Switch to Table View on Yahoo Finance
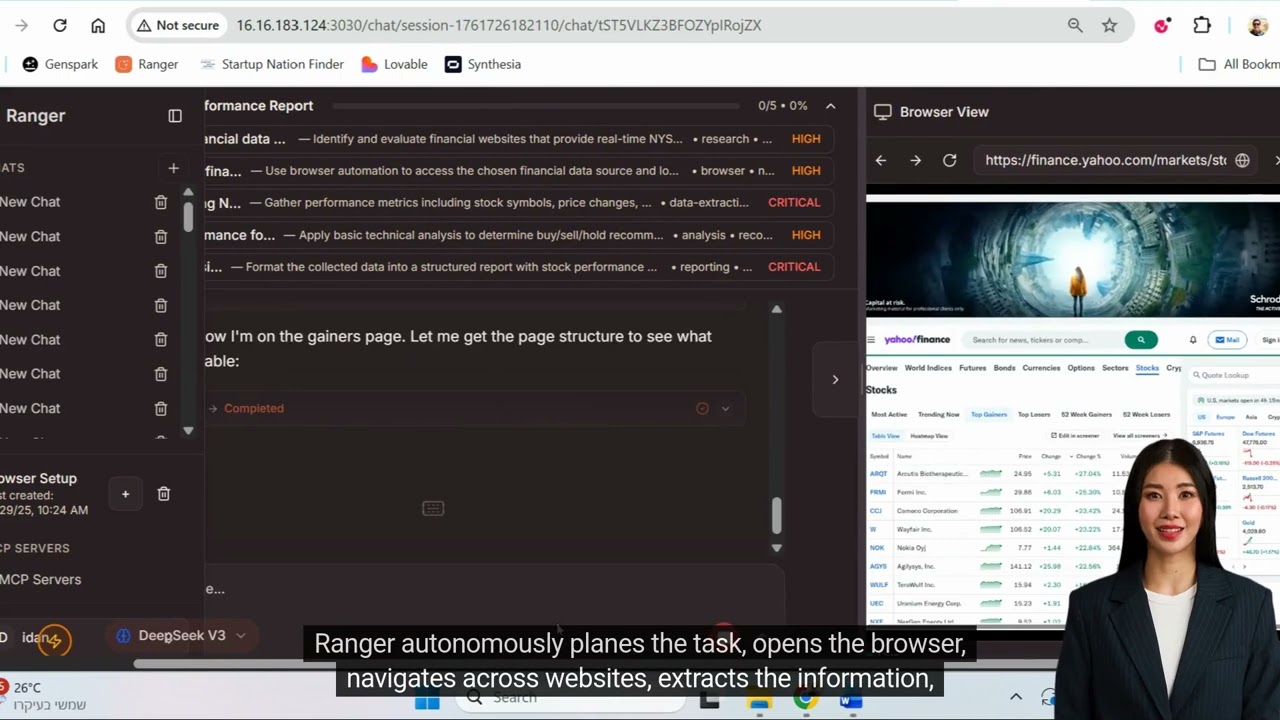This screenshot has width=1280, height=720. (x=886, y=436)
